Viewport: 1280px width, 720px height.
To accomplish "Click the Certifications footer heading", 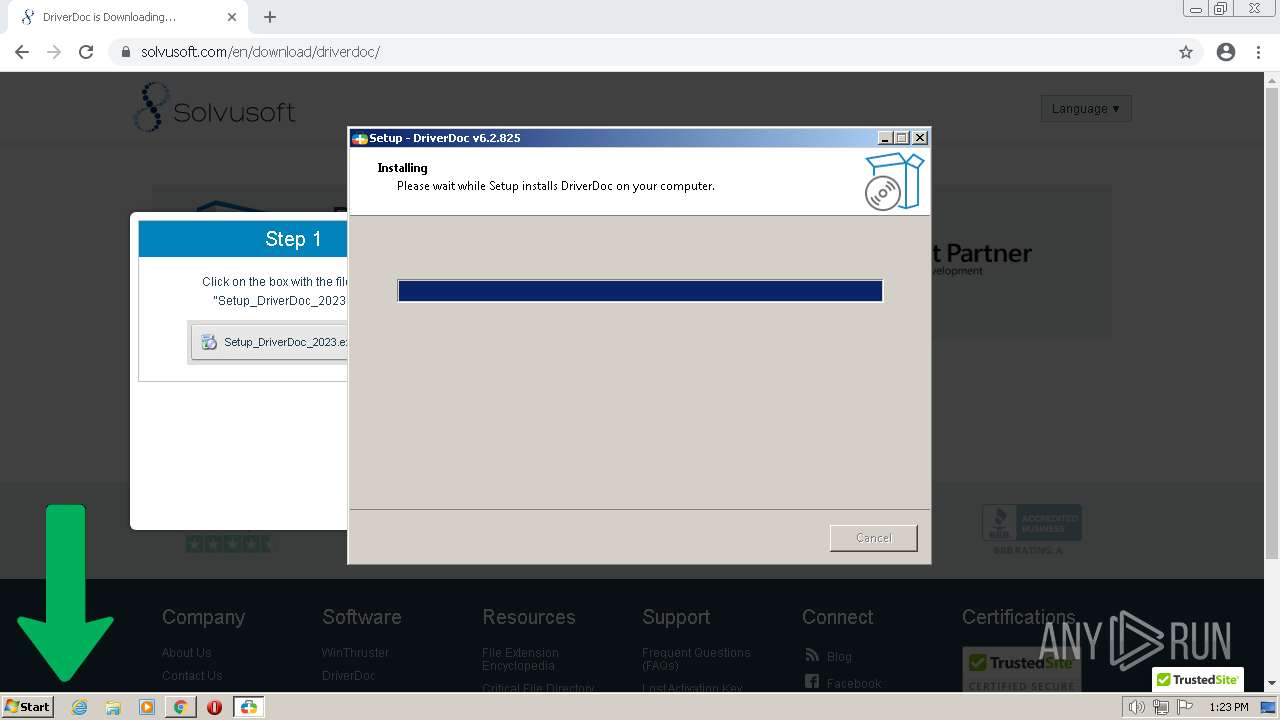I will pyautogui.click(x=1018, y=617).
